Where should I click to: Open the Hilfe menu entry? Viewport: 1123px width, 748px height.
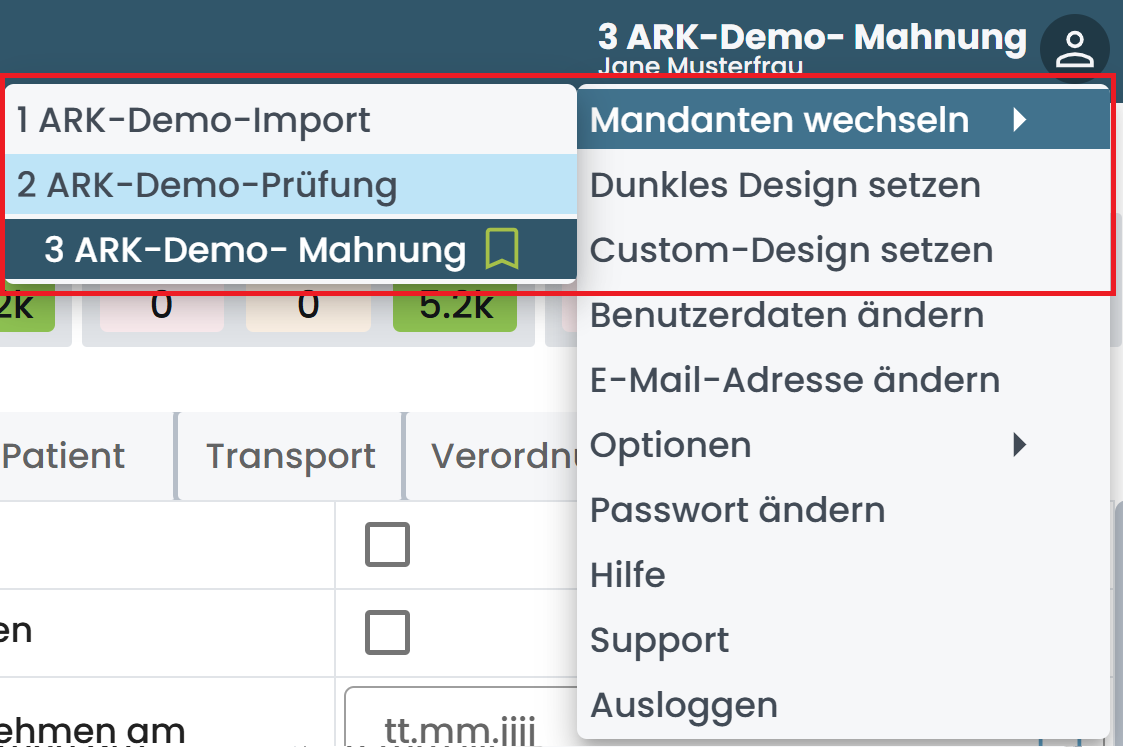click(628, 575)
